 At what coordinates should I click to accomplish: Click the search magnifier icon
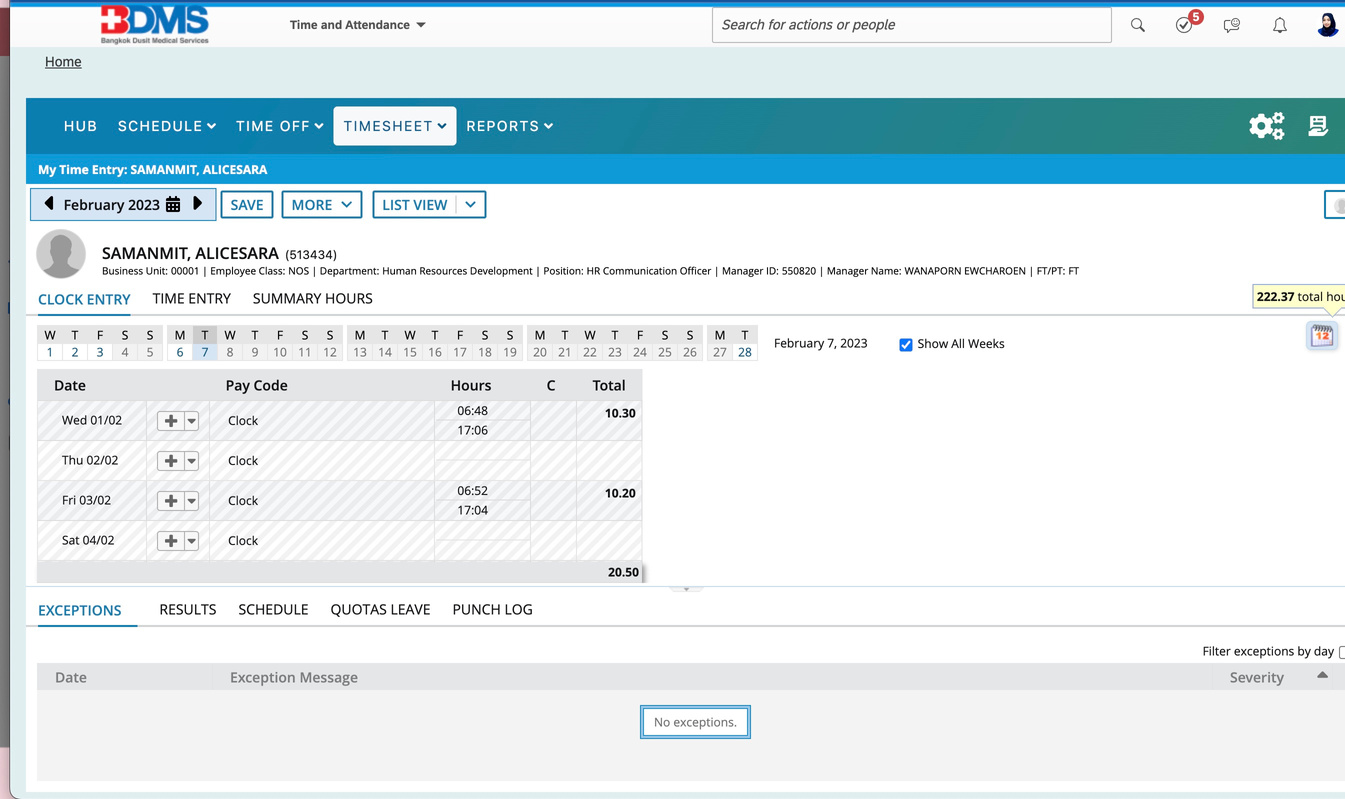1137,25
